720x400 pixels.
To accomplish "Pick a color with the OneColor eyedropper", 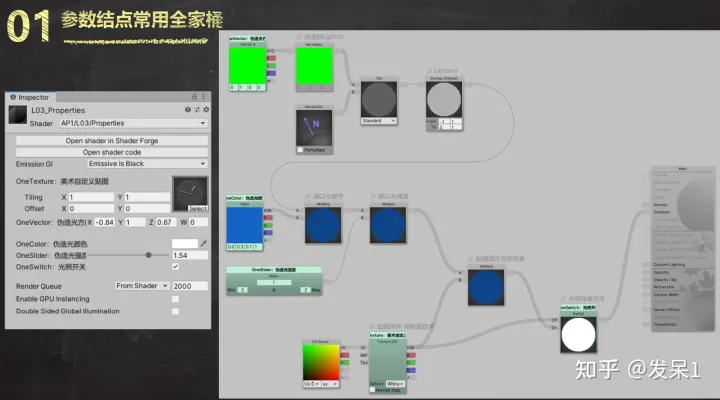I will point(203,243).
